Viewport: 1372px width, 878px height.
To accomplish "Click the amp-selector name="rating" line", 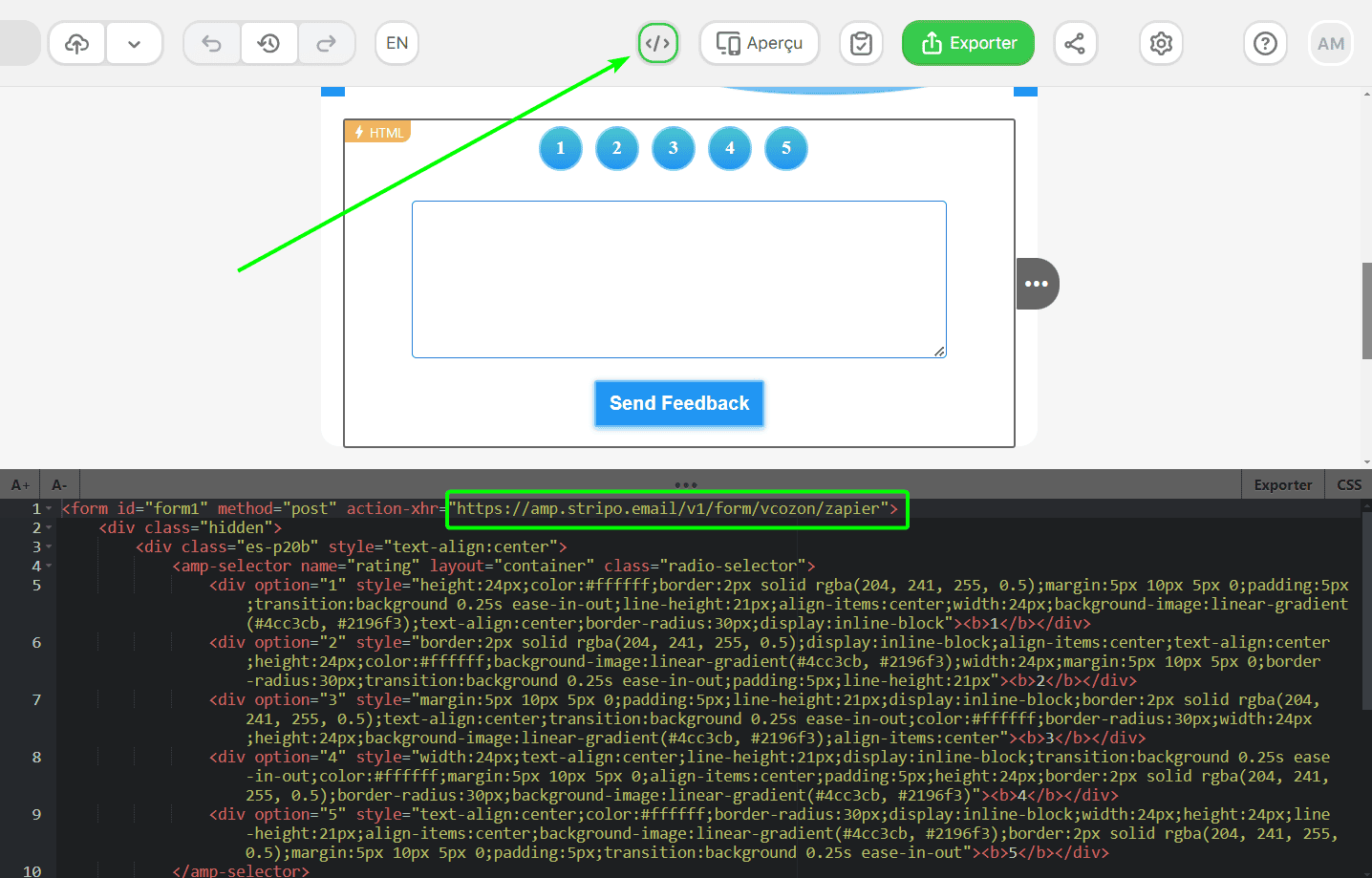I will (x=494, y=566).
